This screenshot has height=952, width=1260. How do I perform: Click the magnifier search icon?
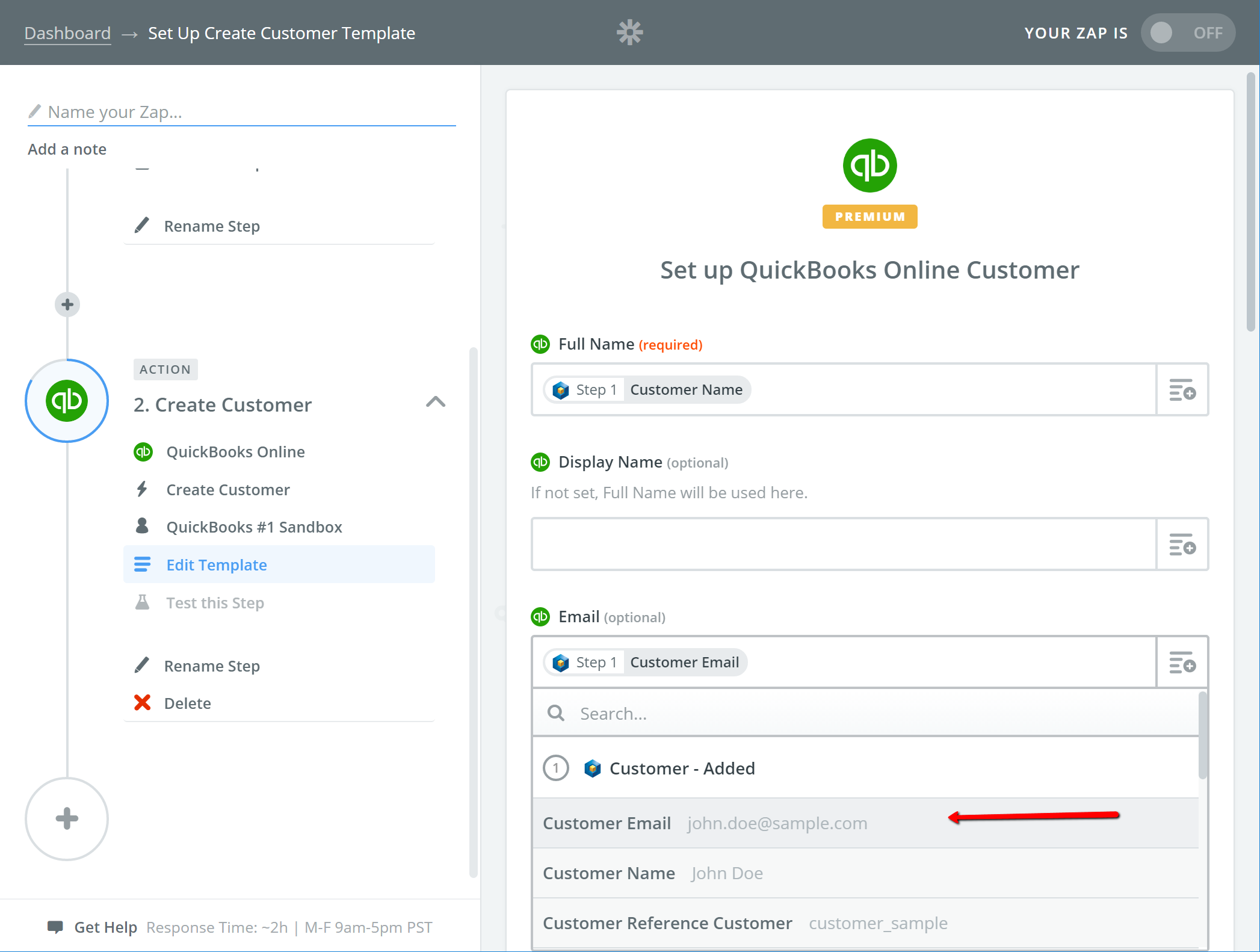[x=555, y=713]
